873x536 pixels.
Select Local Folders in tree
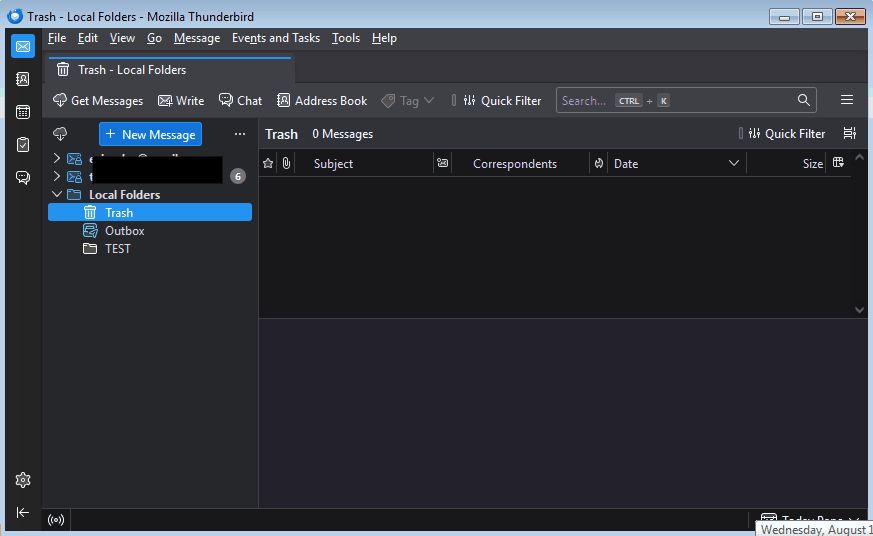click(x=125, y=195)
